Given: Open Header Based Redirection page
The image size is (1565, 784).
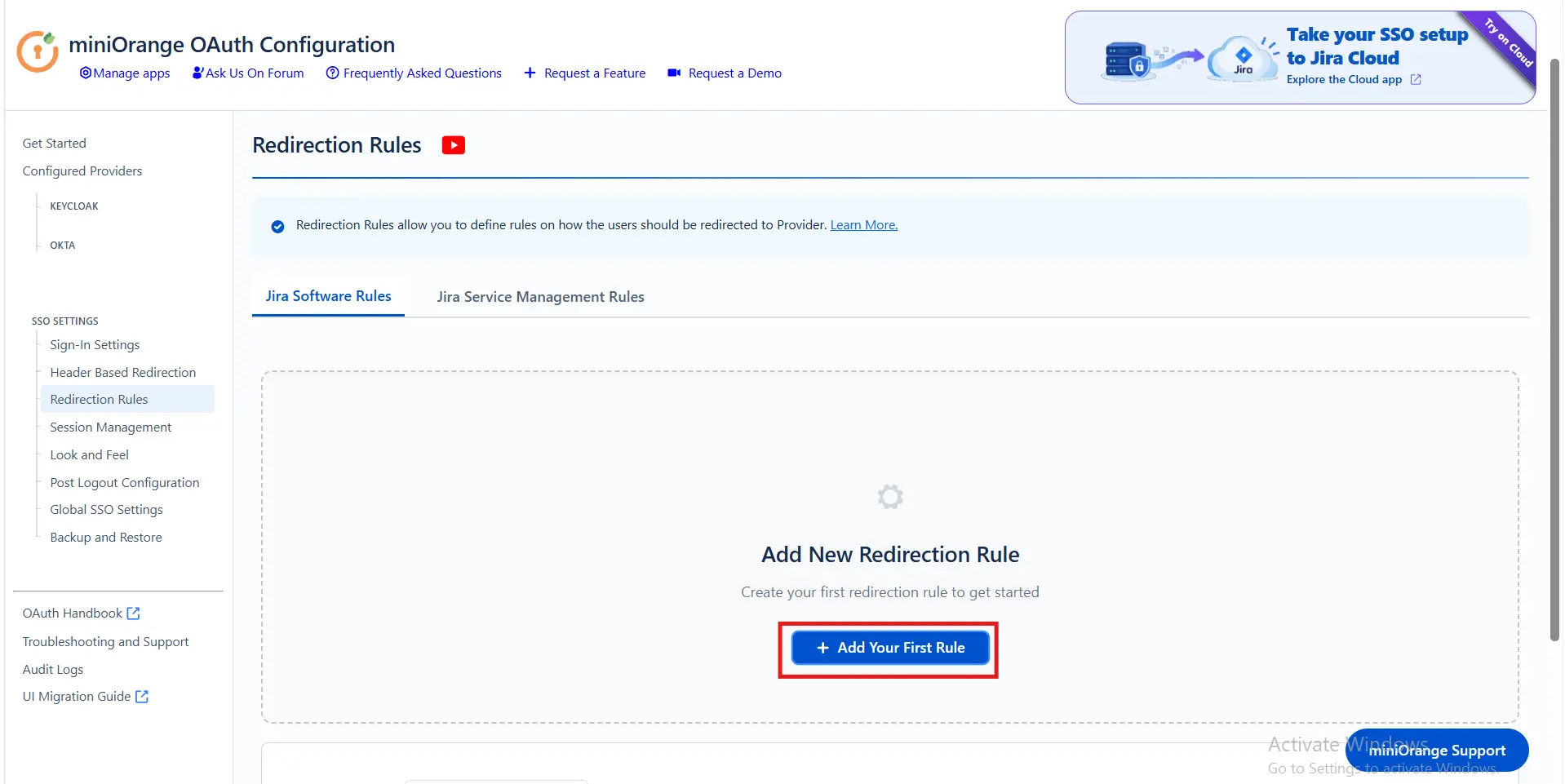Looking at the screenshot, I should click(123, 373).
